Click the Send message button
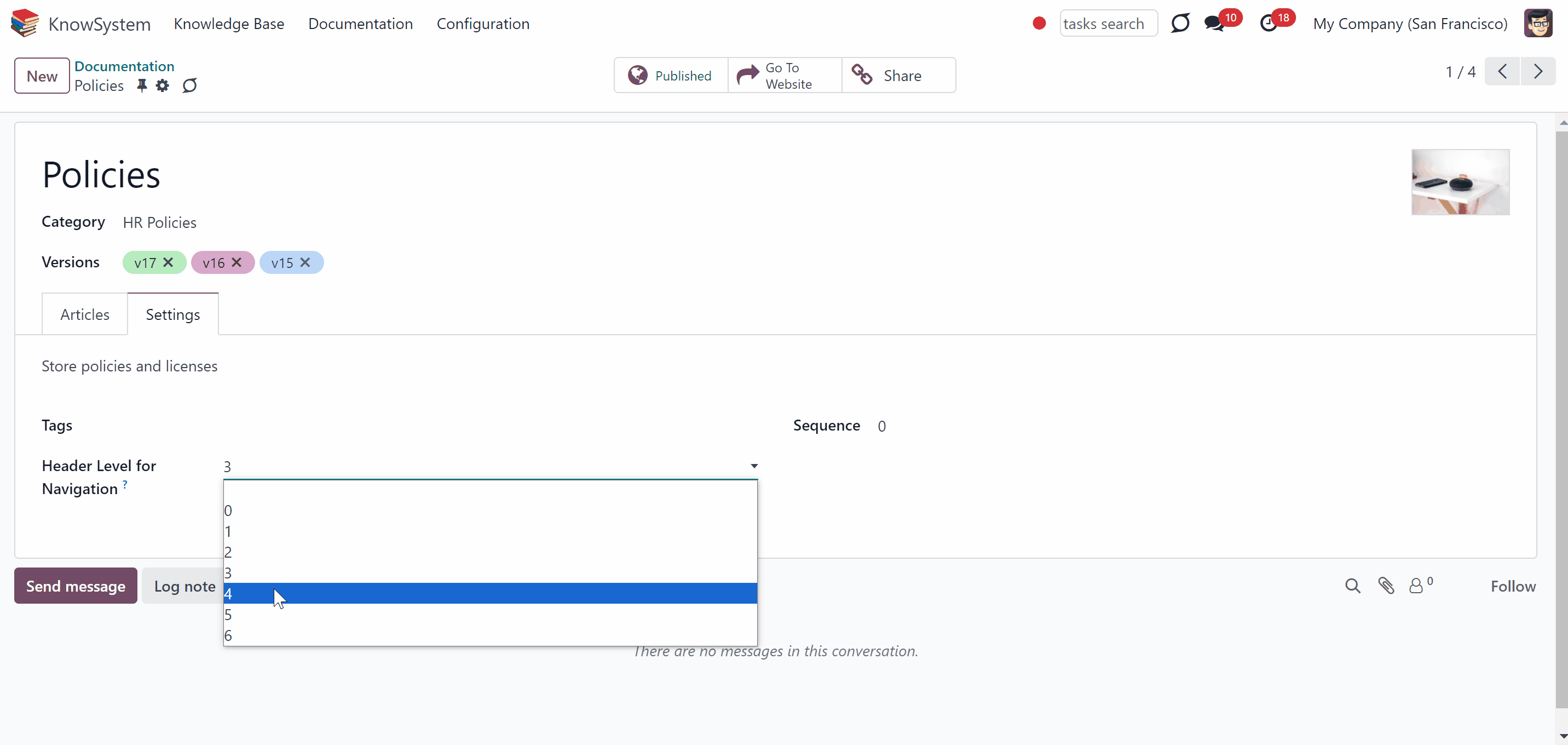The image size is (1568, 745). (x=76, y=586)
